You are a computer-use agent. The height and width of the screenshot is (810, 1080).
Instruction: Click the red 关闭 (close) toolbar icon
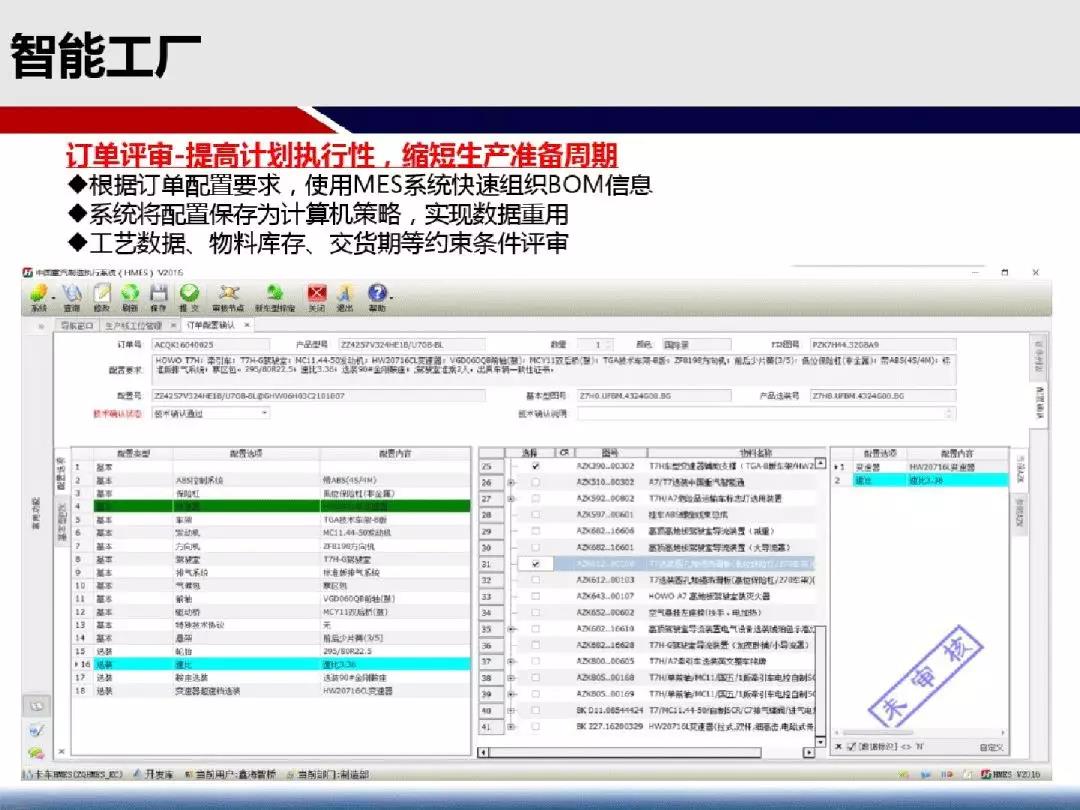click(317, 293)
